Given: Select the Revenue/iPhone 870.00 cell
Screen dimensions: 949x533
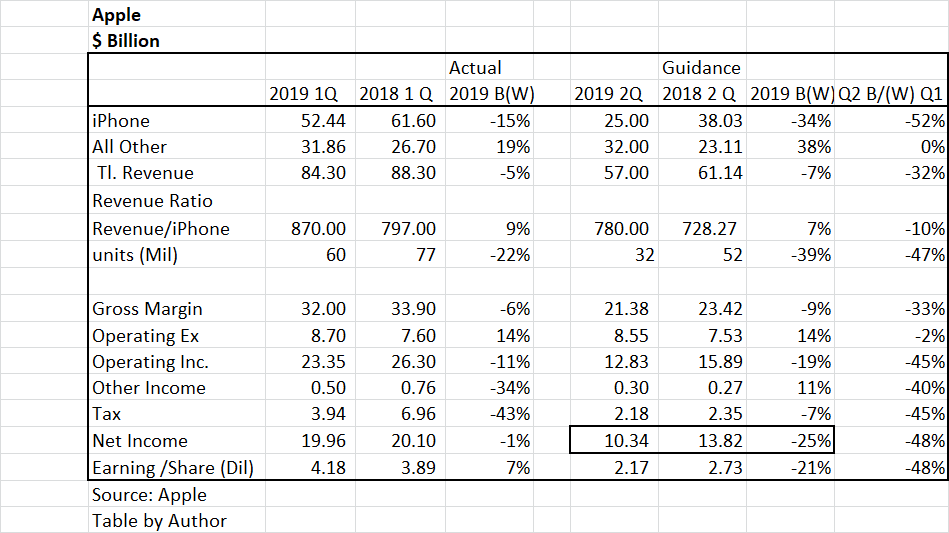Looking at the screenshot, I should click(310, 228).
